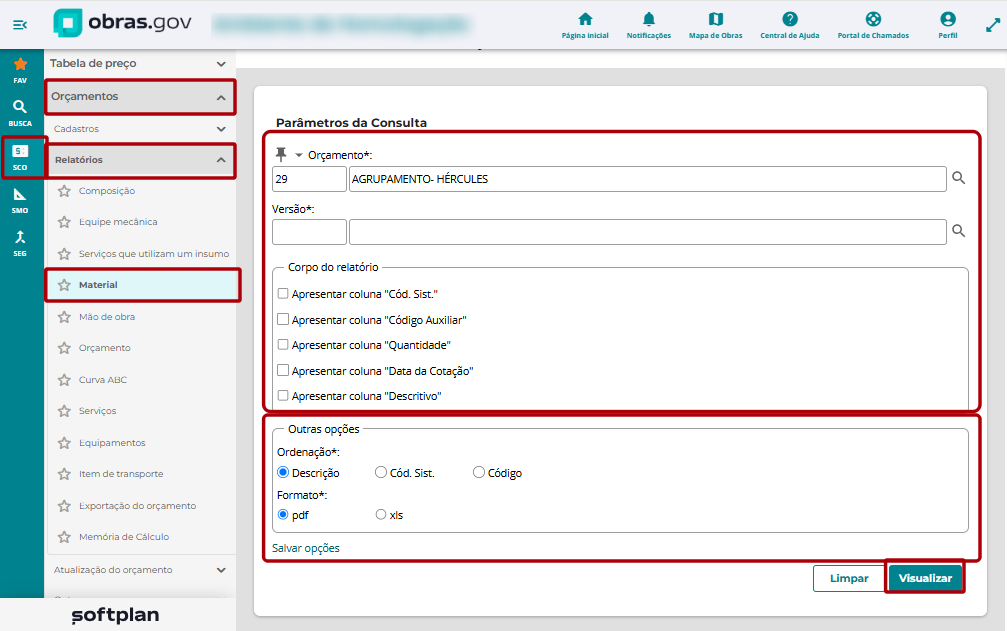Select SMO module in left rail
1007x631 pixels.
21,200
